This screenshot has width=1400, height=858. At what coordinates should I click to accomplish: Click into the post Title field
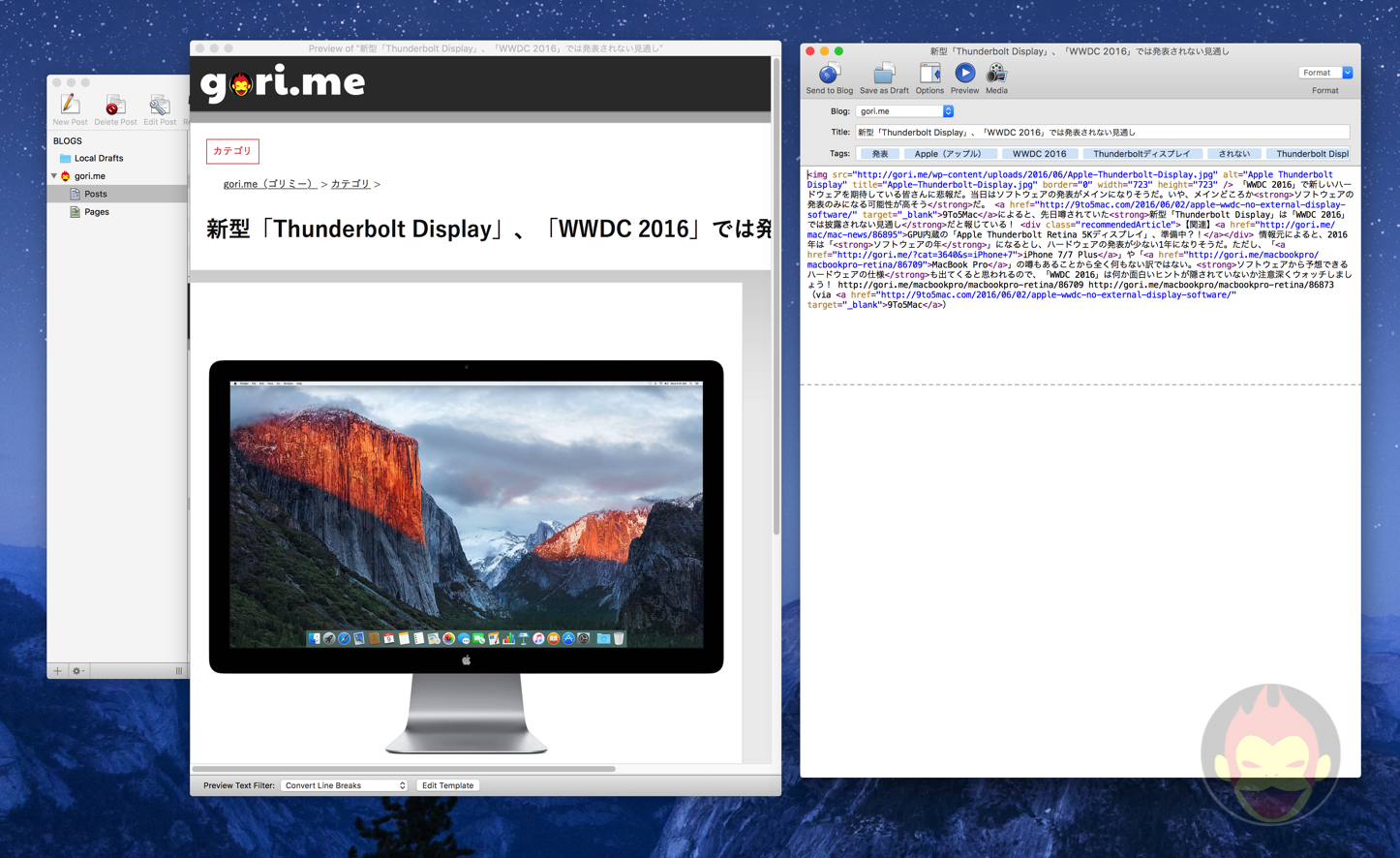point(1101,133)
